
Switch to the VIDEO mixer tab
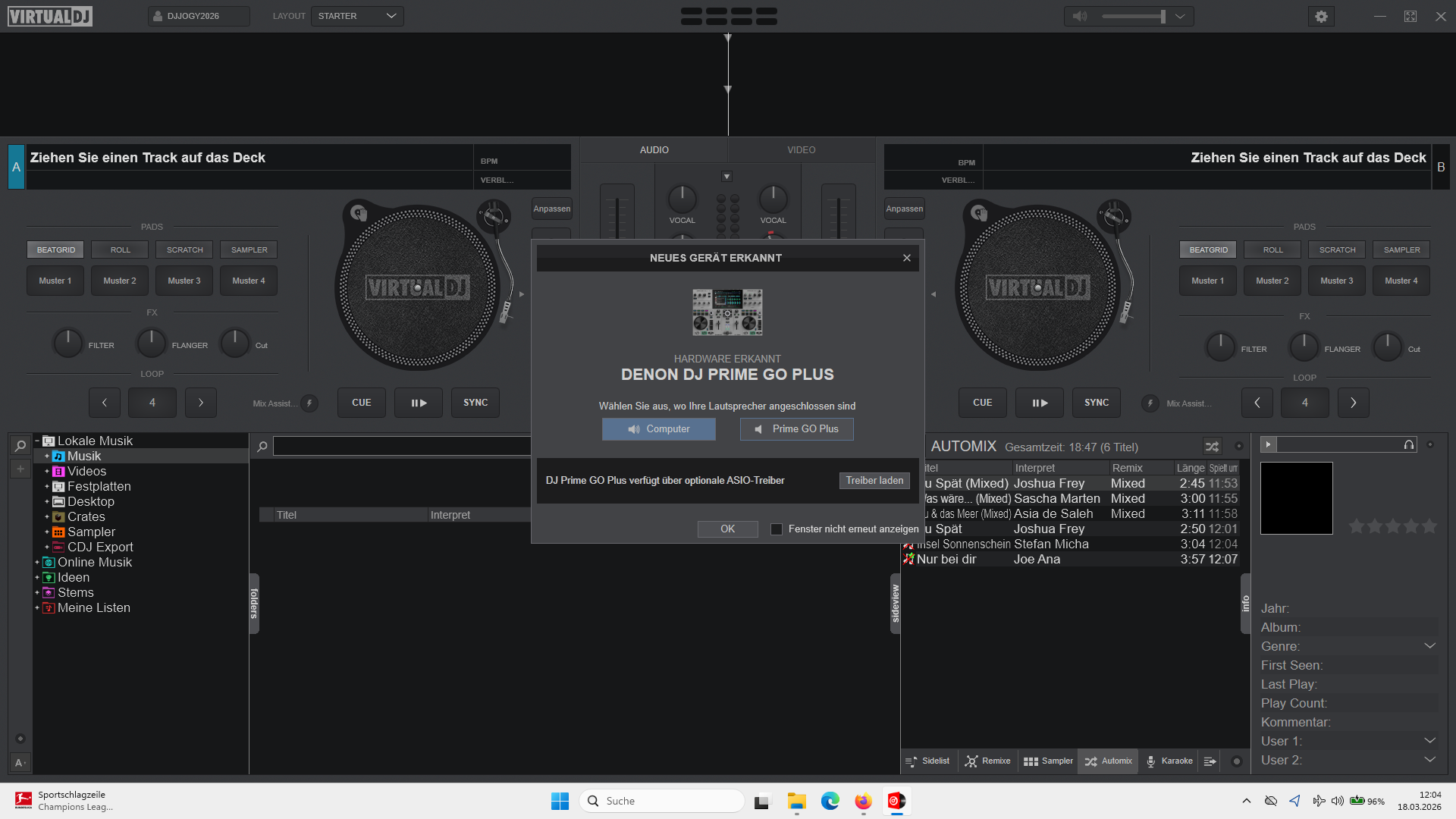click(x=801, y=150)
